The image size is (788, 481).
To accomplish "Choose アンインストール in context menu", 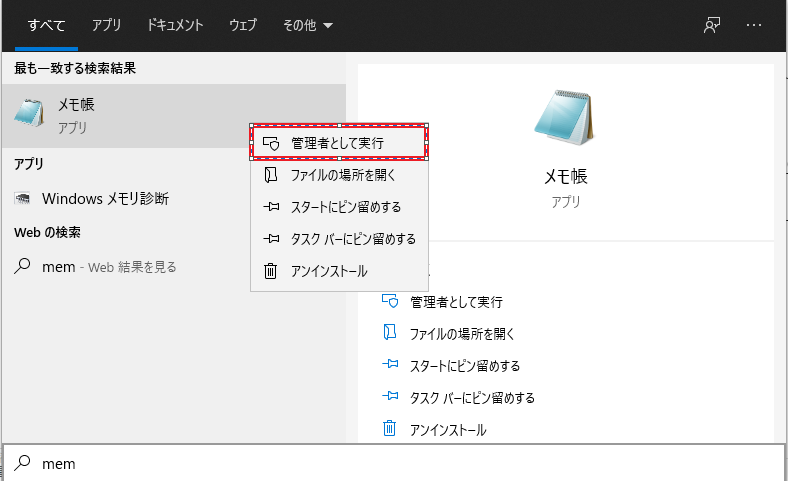I will (339, 271).
